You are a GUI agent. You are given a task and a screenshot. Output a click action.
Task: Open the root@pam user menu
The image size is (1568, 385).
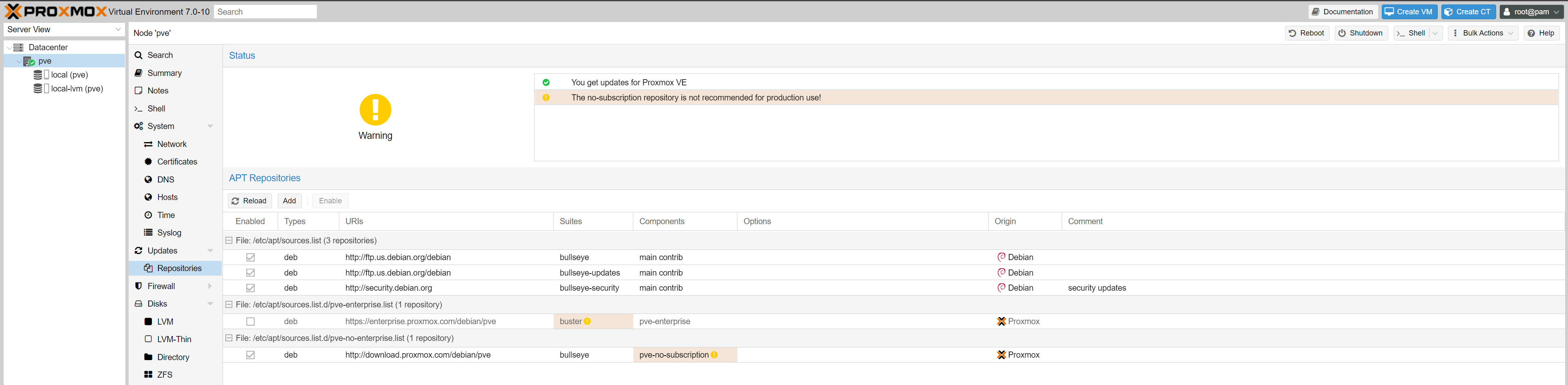[x=1531, y=11]
